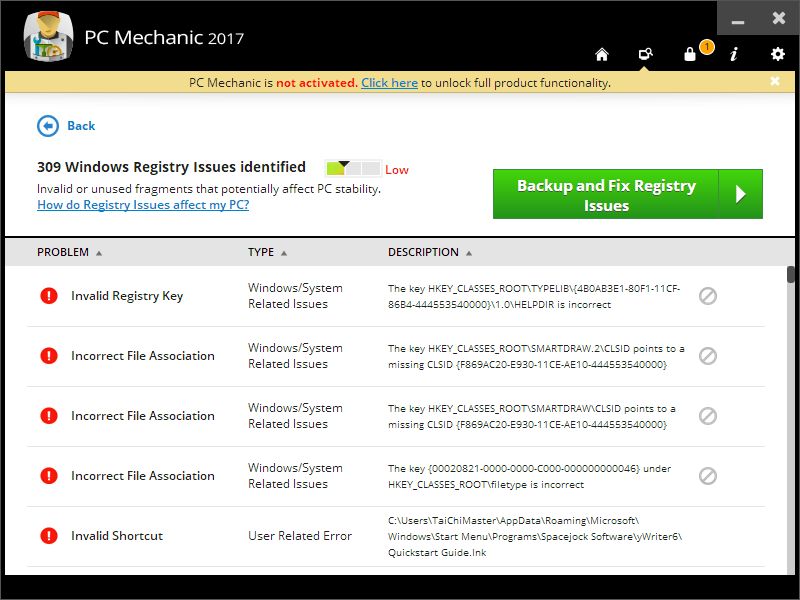Click the TYPELIB HELPDIR description text

[x=534, y=296]
